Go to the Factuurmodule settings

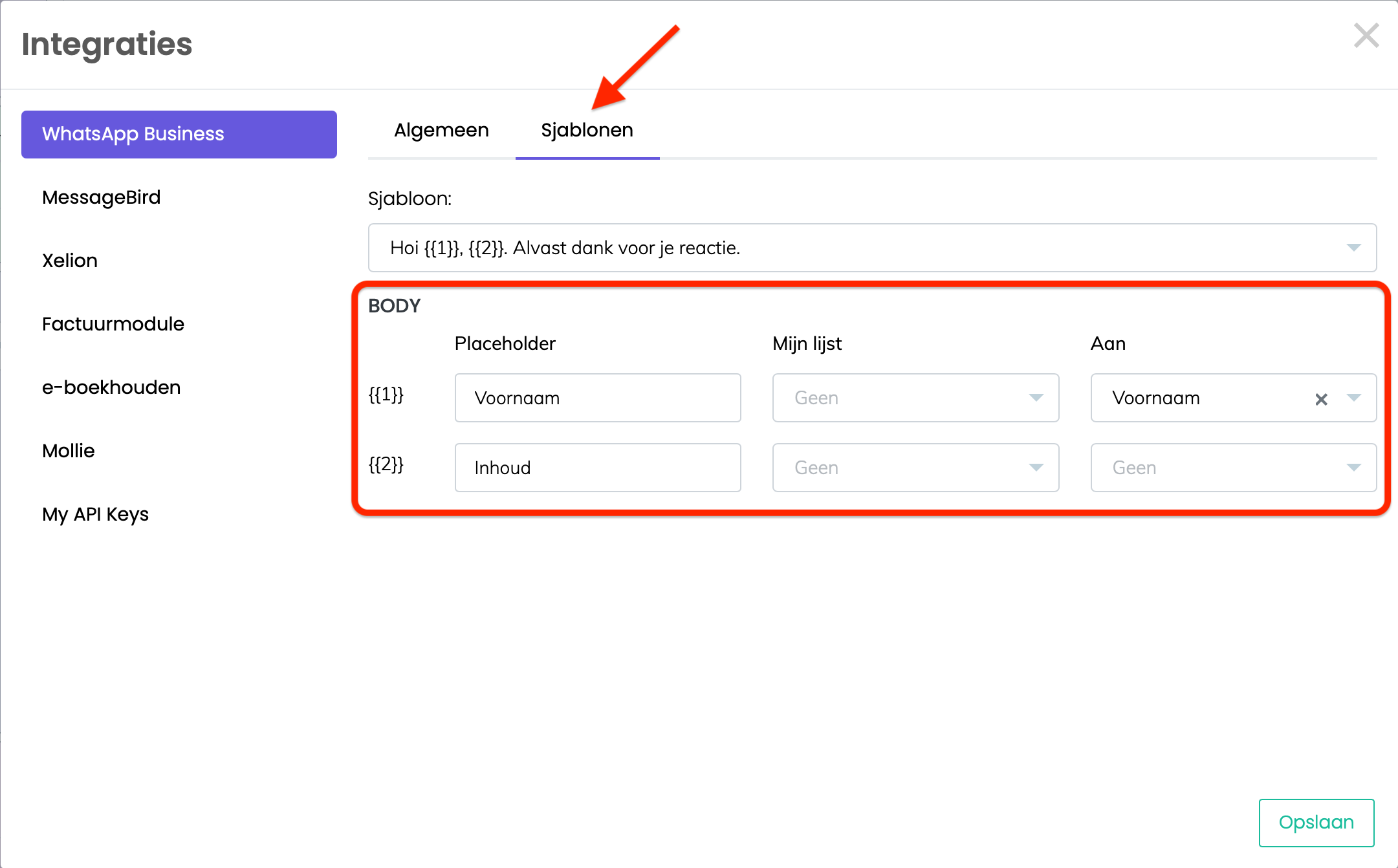(x=113, y=324)
